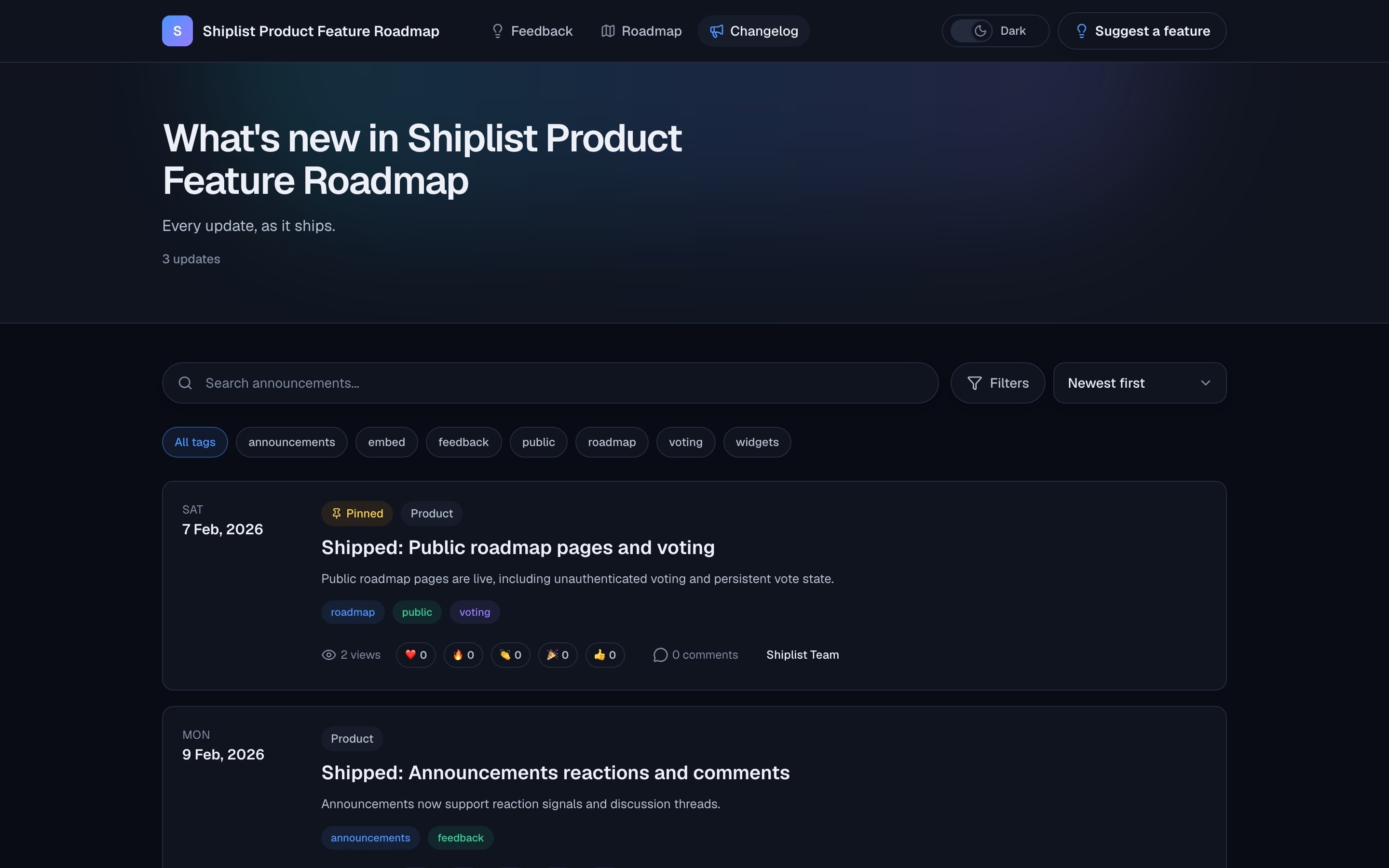Click Public roadmap post description text

point(577,579)
